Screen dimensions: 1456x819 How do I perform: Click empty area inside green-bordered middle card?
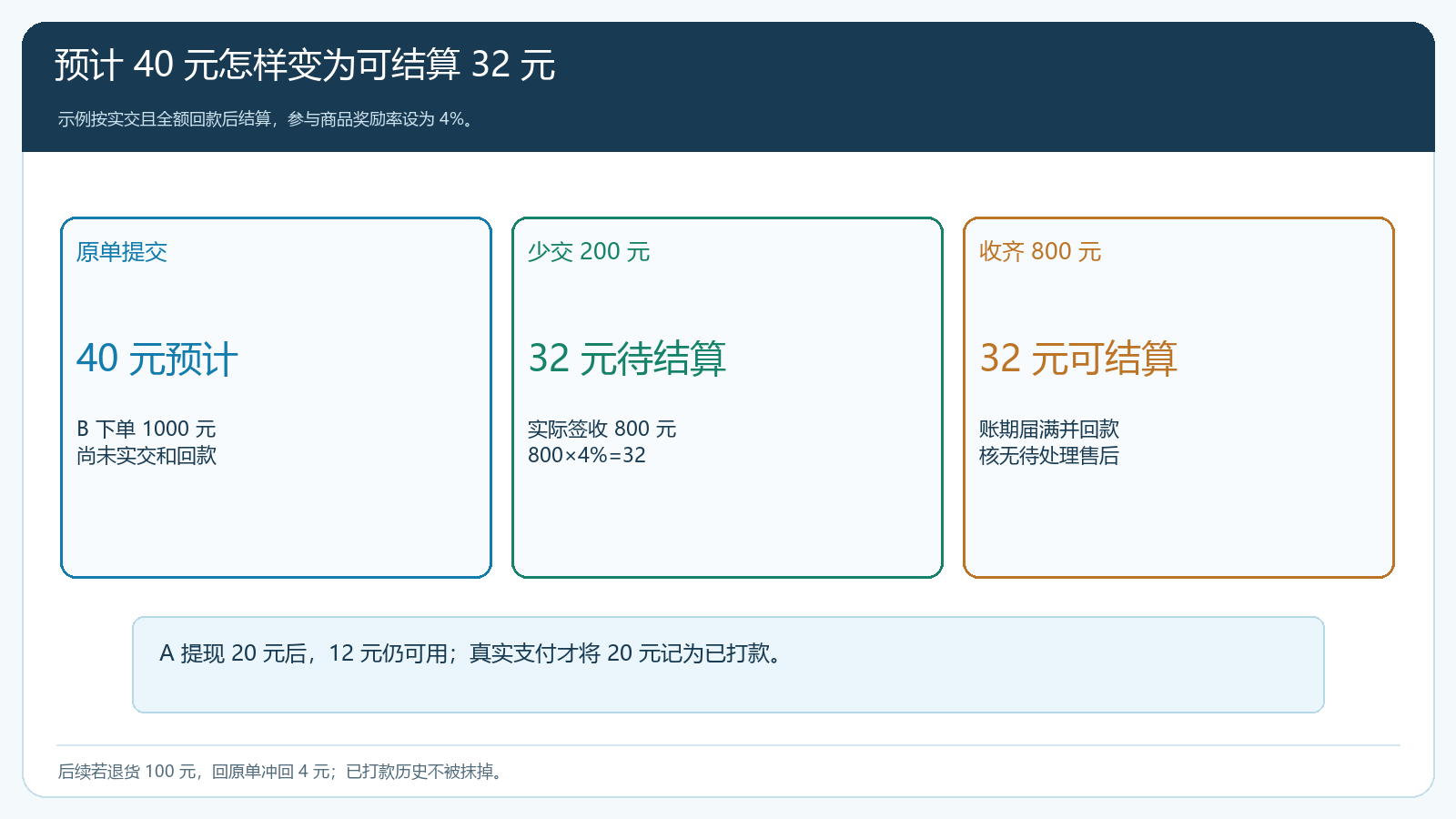tap(727, 523)
